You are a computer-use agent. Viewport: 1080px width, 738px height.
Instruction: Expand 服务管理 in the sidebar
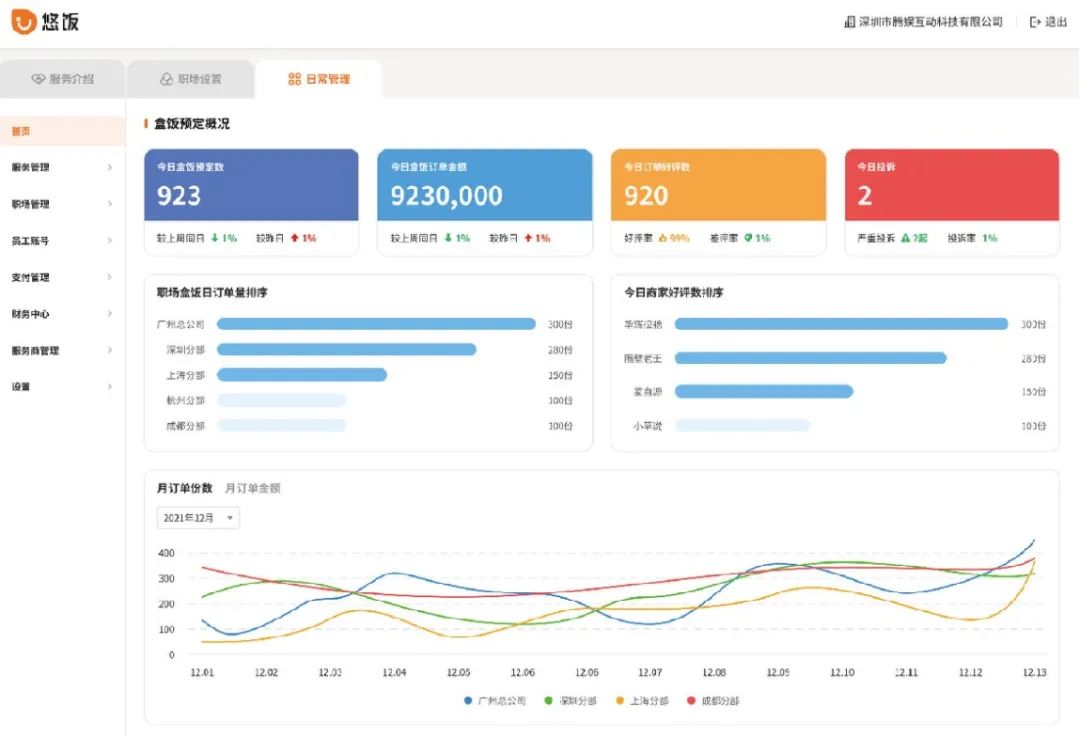[x=60, y=167]
